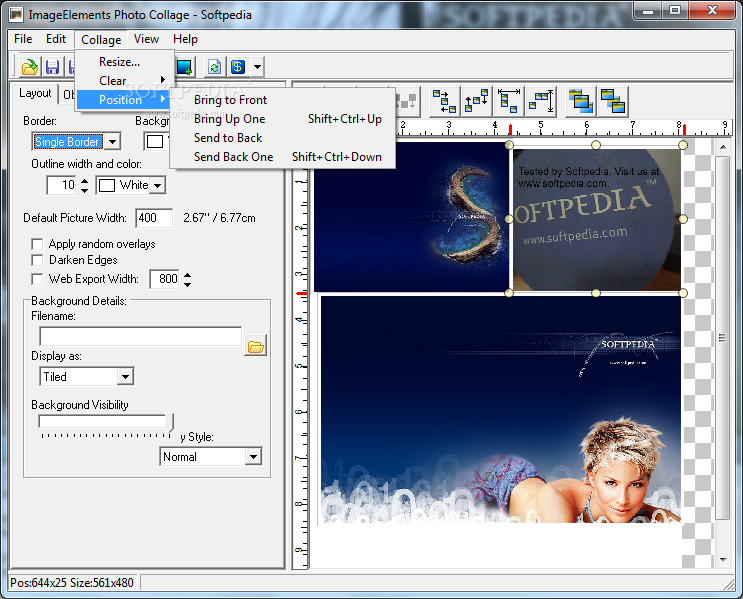The width and height of the screenshot is (743, 599).
Task: Click canvas vertical scrollbar up arrow
Action: 723,147
